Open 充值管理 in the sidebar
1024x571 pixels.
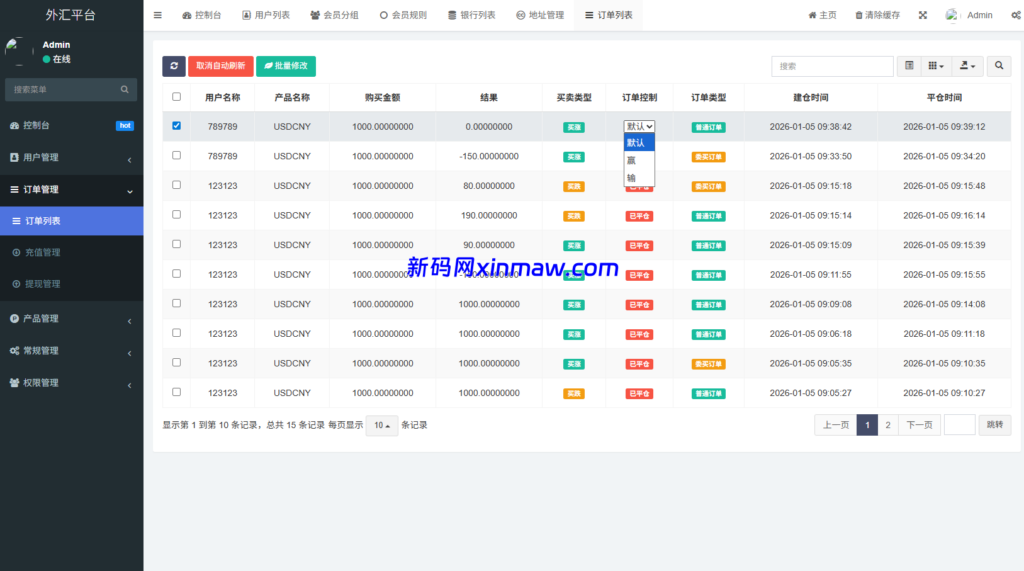[71, 252]
